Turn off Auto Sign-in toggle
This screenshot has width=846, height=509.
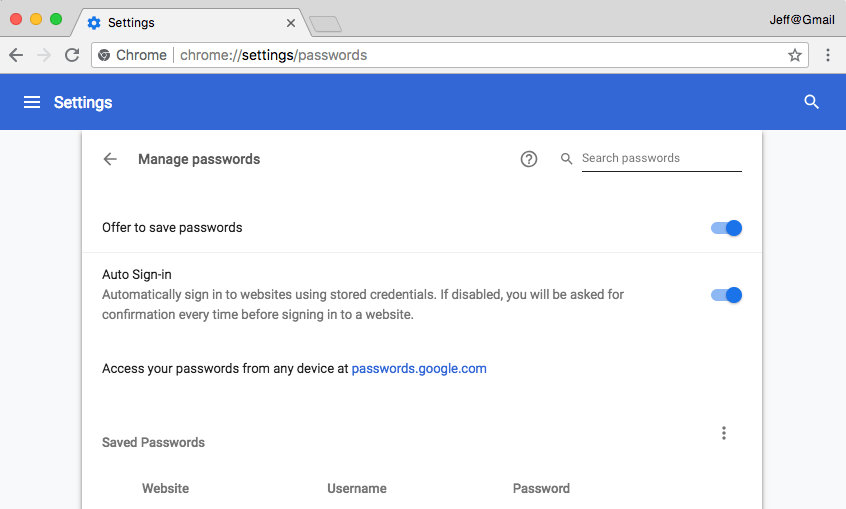(x=727, y=295)
